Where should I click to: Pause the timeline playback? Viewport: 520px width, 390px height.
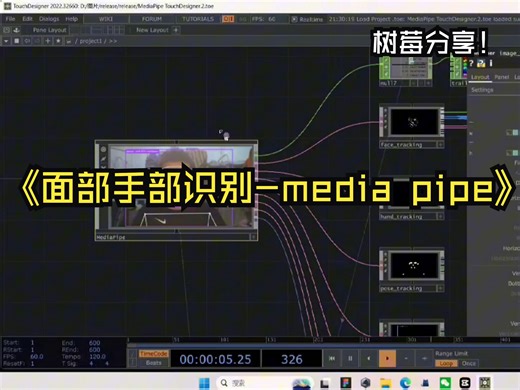click(x=350, y=358)
